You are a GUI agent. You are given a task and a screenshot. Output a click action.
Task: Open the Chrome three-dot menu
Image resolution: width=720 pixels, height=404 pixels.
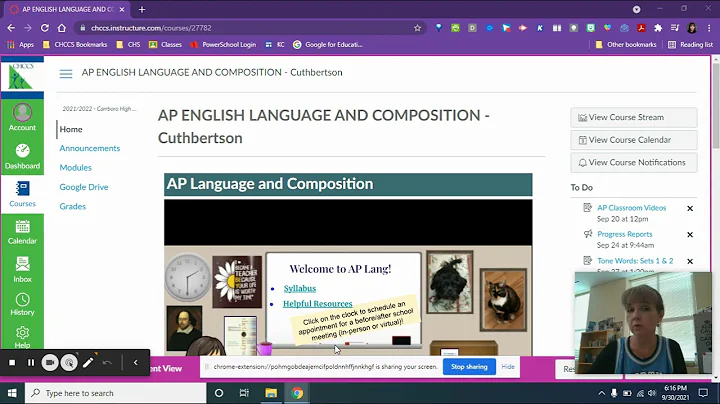coord(709,28)
